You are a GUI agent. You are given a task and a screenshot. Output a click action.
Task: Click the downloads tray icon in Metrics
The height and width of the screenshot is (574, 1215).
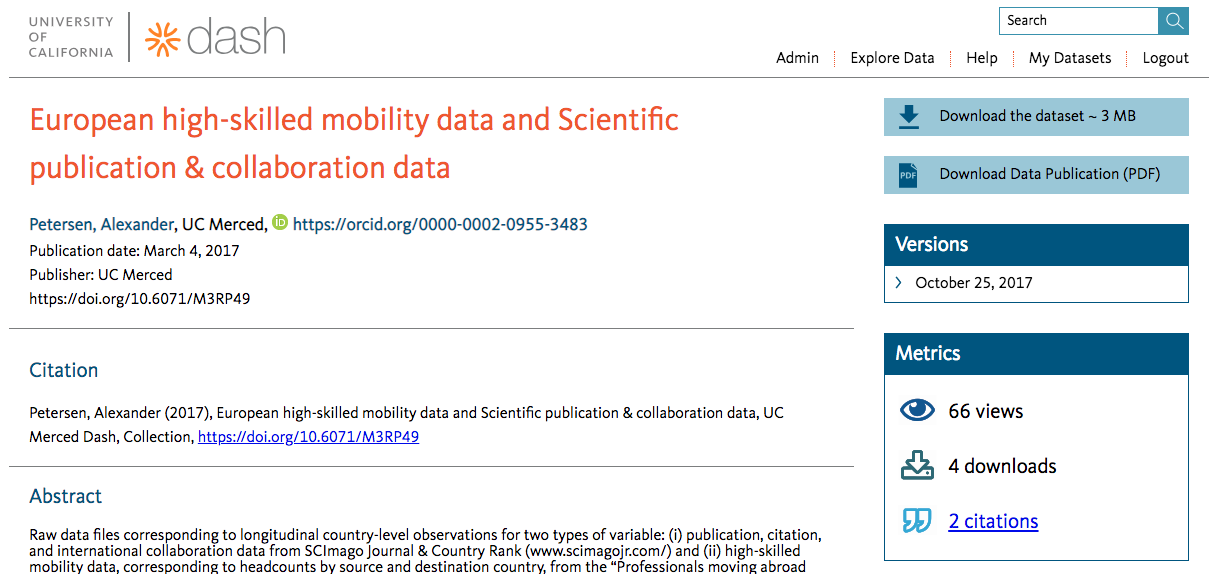click(x=917, y=466)
